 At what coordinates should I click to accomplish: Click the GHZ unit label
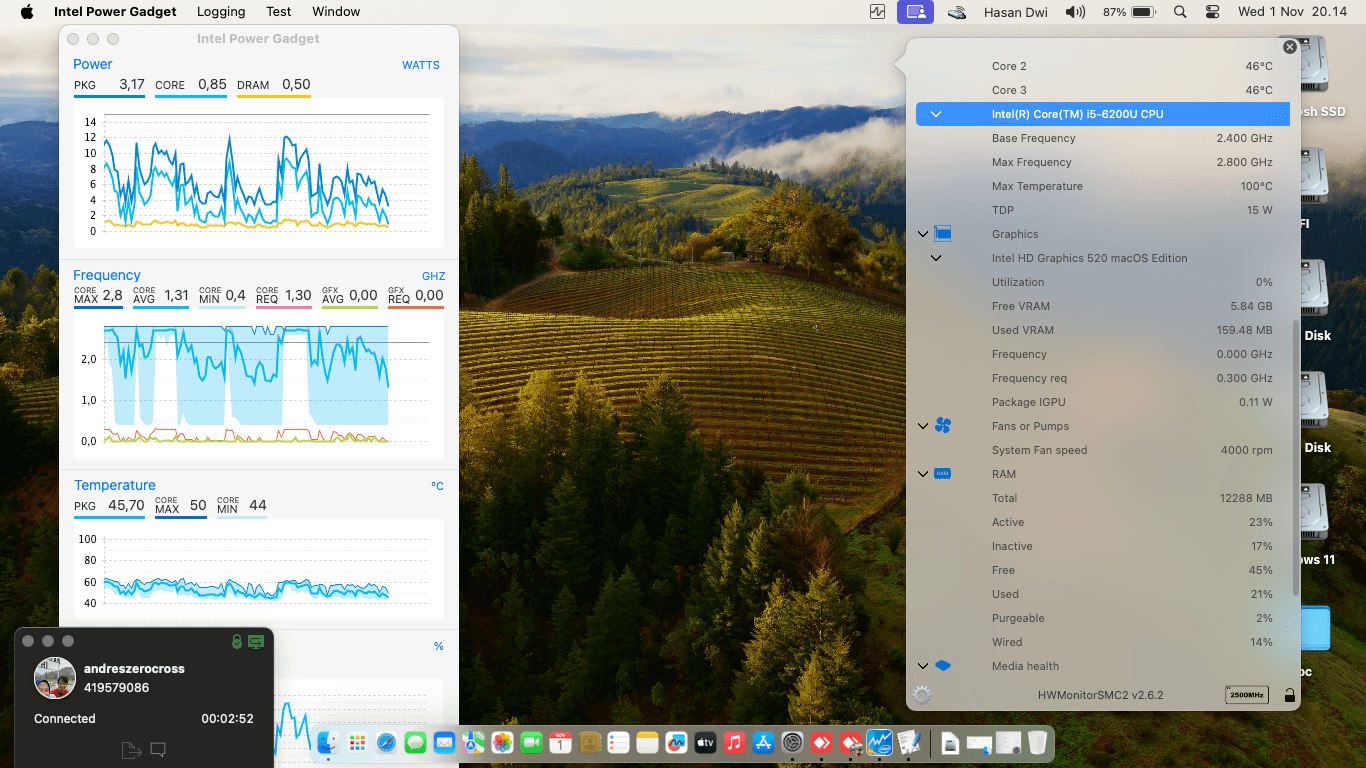point(433,276)
